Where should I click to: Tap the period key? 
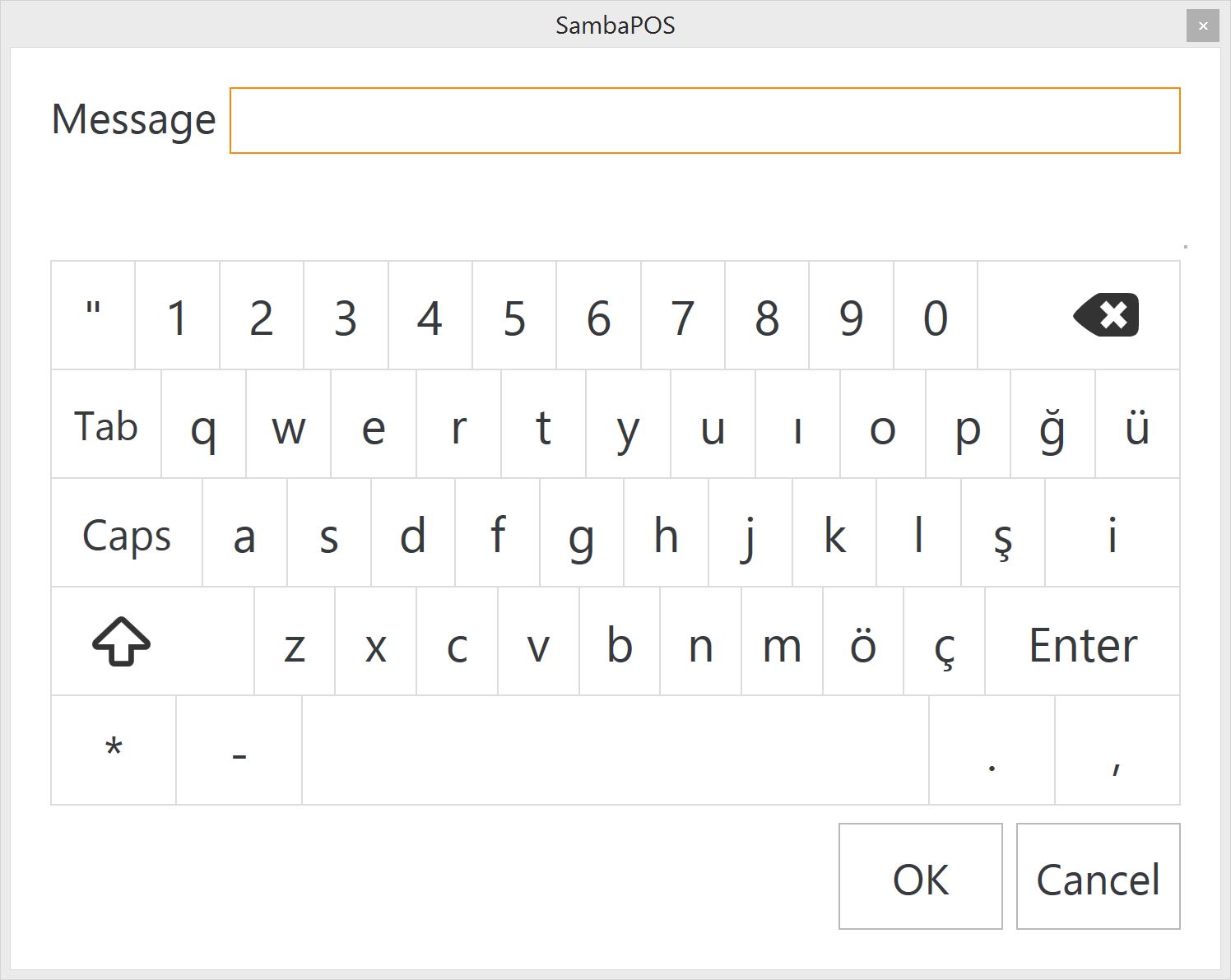992,750
